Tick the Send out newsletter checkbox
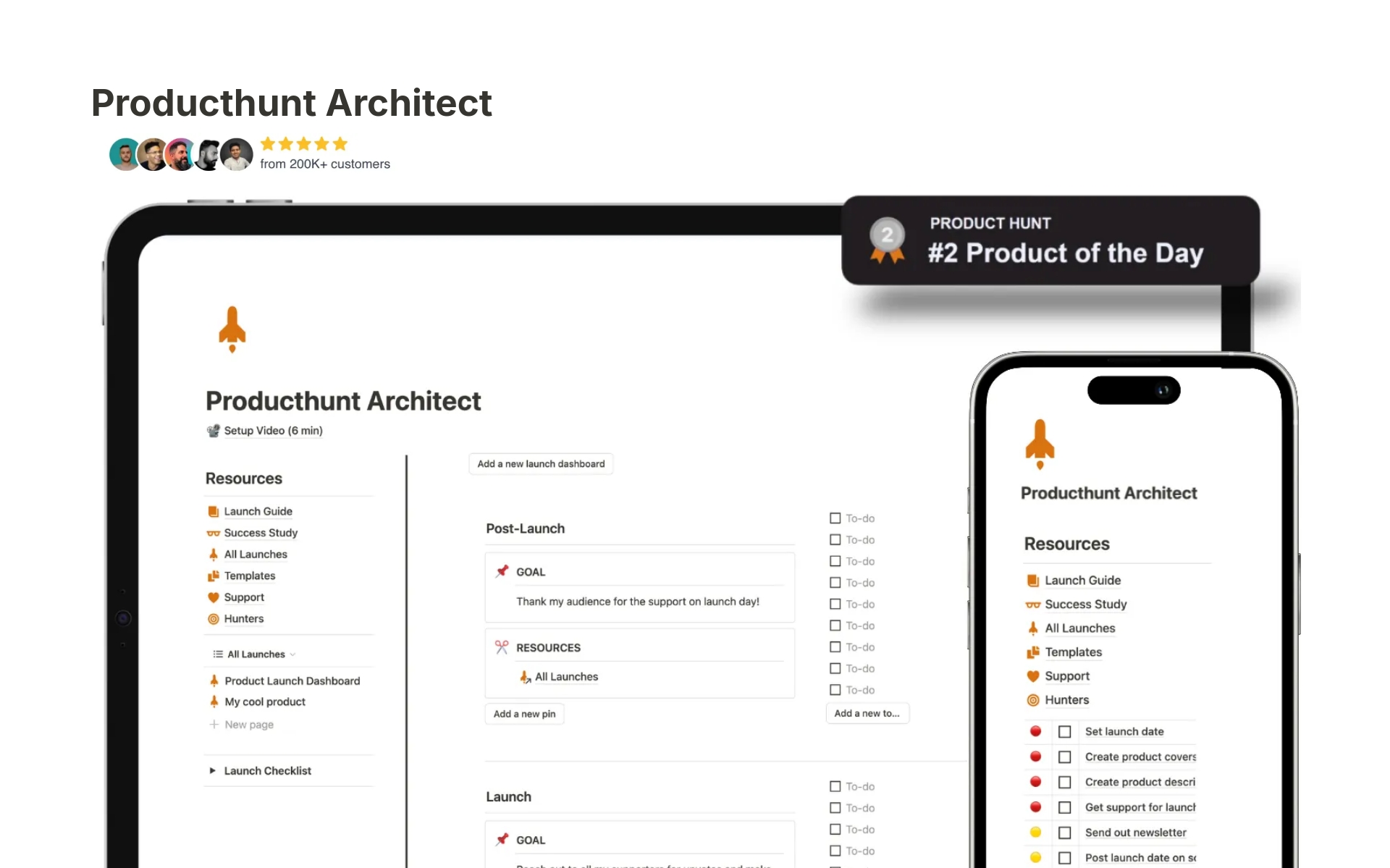Image resolution: width=1390 pixels, height=868 pixels. 1065,833
